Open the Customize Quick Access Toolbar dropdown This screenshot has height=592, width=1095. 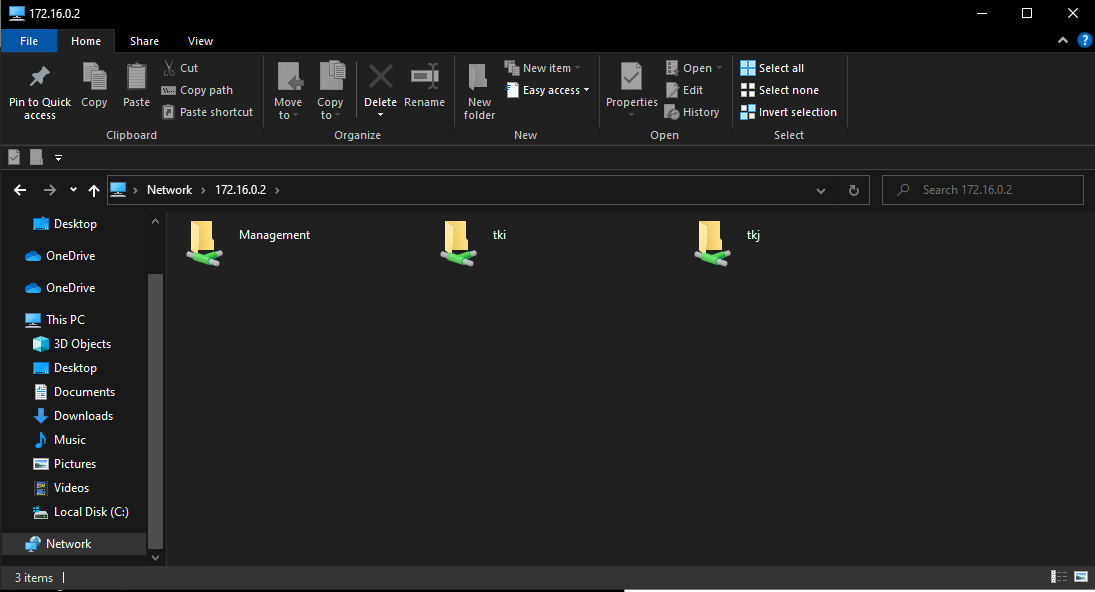tap(59, 158)
